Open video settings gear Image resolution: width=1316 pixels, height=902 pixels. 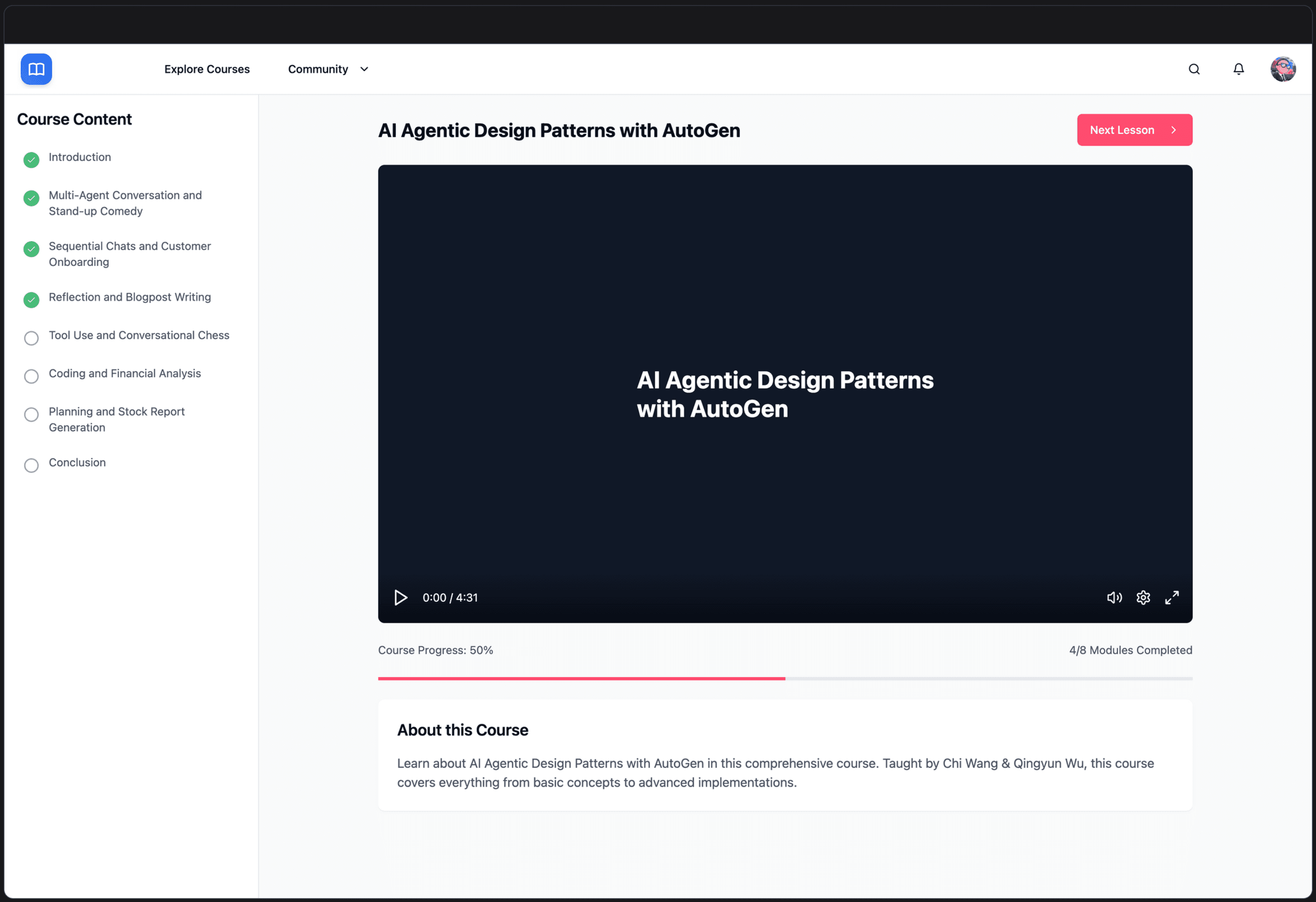tap(1143, 598)
